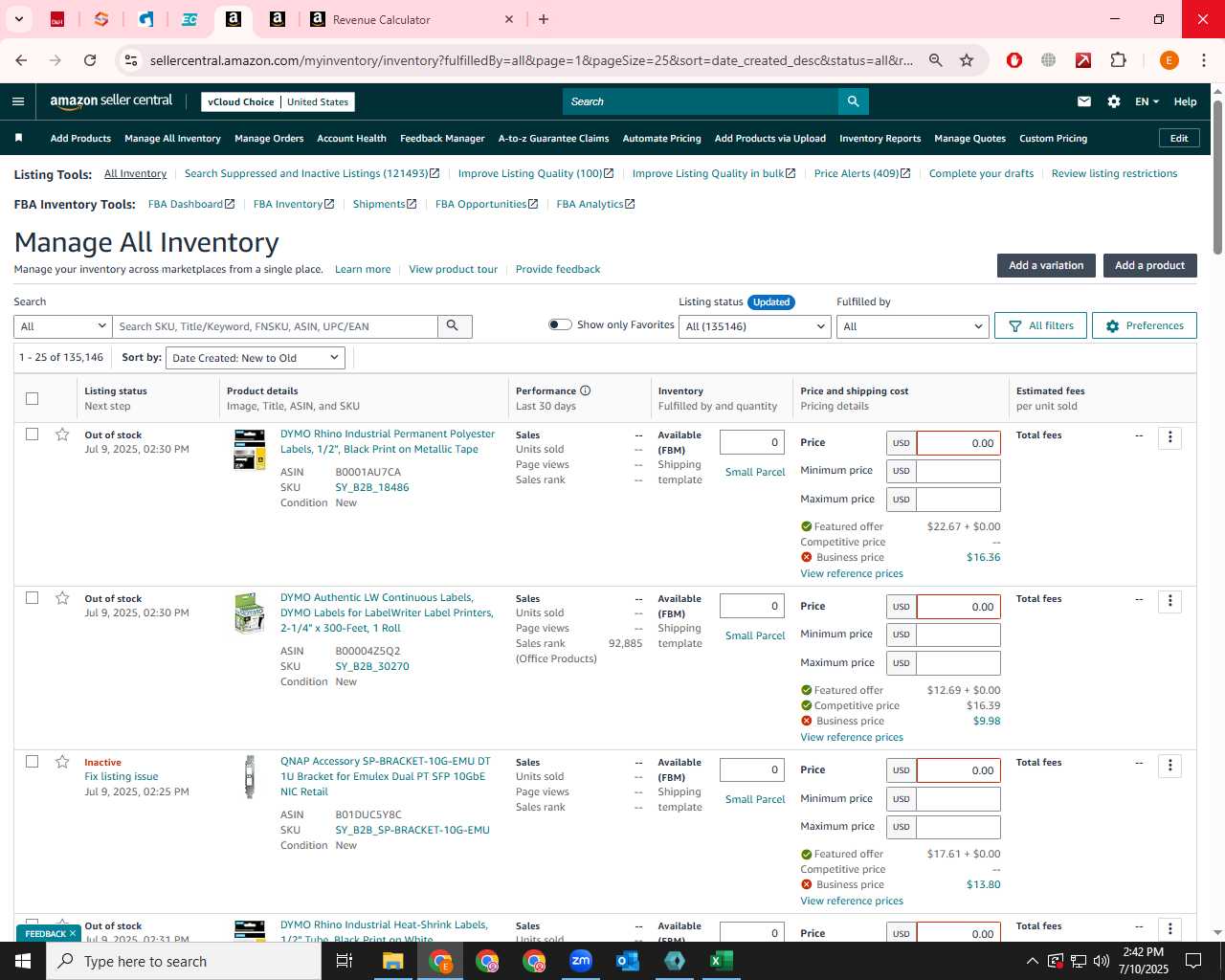Open Manage All Inventory menu item
1225x980 pixels.
(172, 138)
